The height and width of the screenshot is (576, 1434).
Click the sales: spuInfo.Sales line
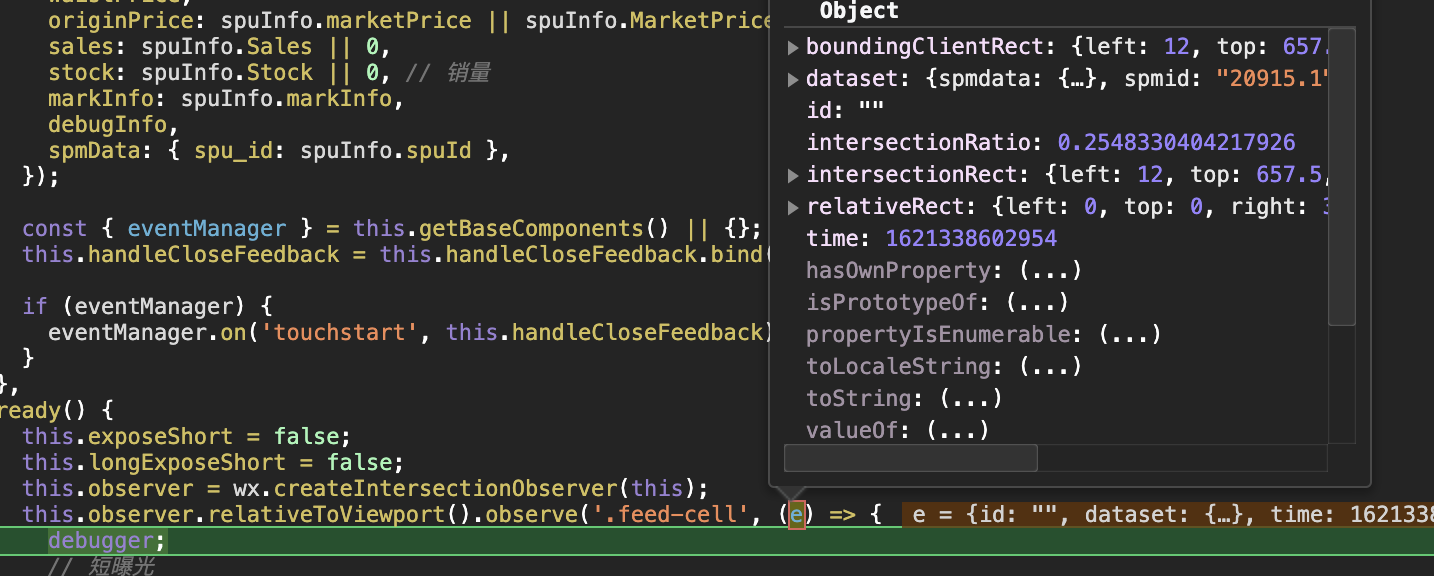[220, 47]
